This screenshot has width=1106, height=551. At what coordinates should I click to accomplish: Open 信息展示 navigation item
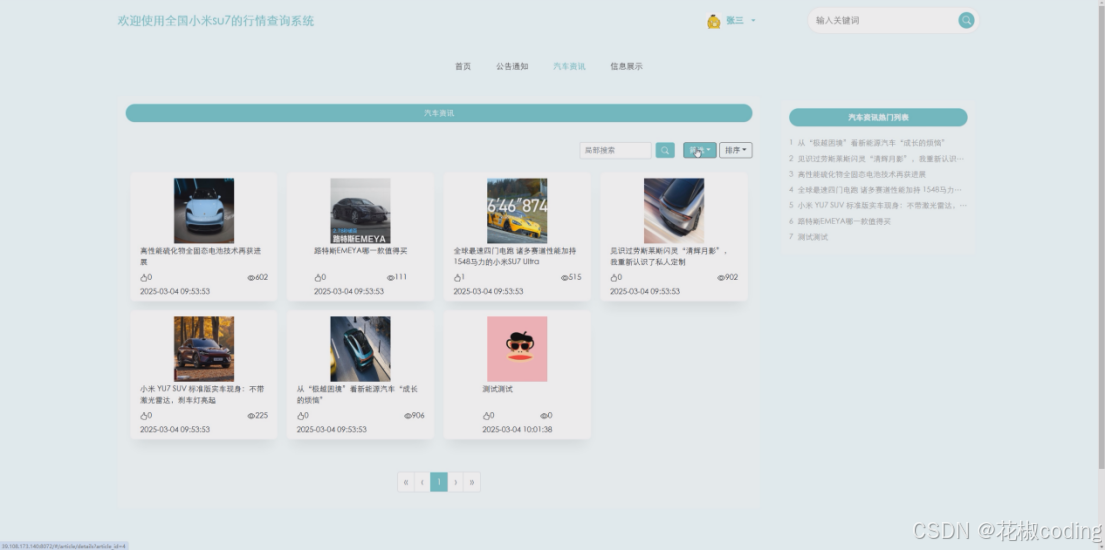626,66
